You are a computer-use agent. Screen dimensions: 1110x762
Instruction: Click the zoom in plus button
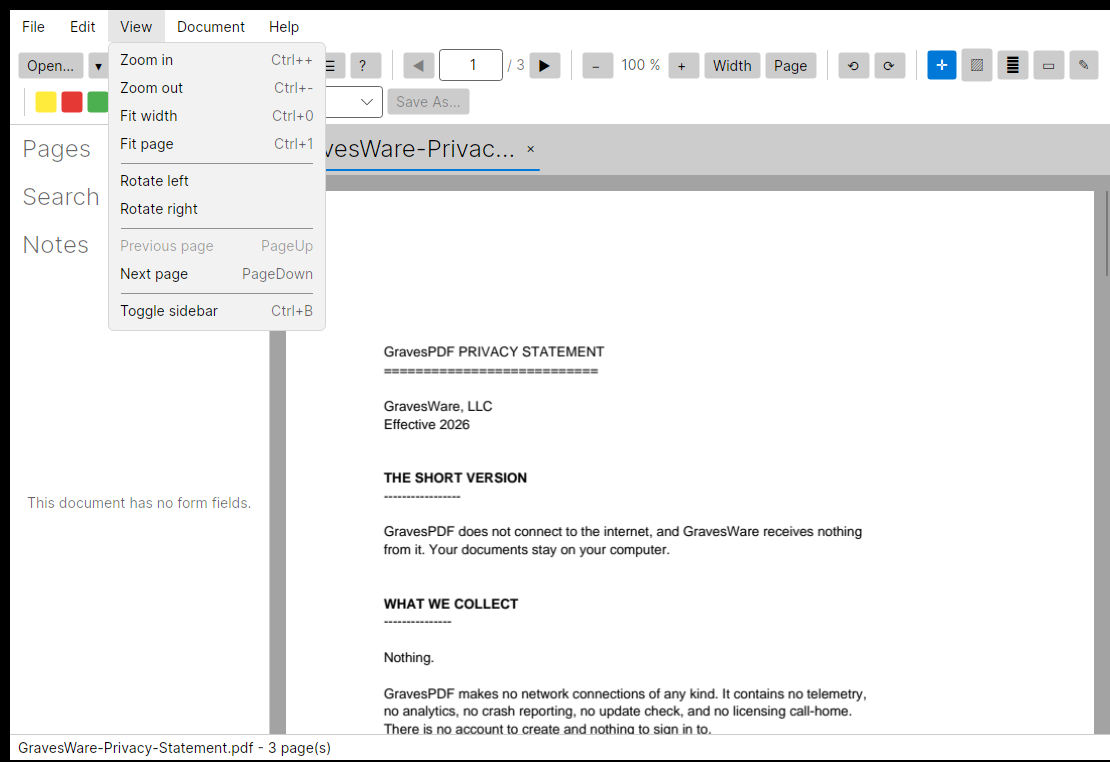click(x=682, y=66)
